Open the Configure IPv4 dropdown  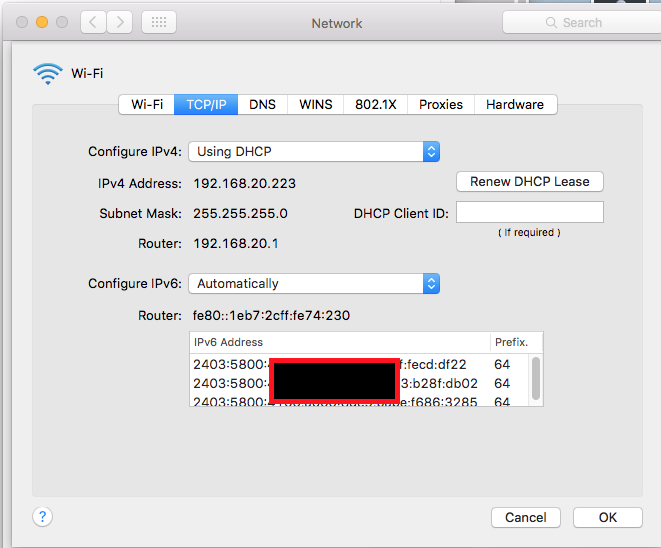314,152
